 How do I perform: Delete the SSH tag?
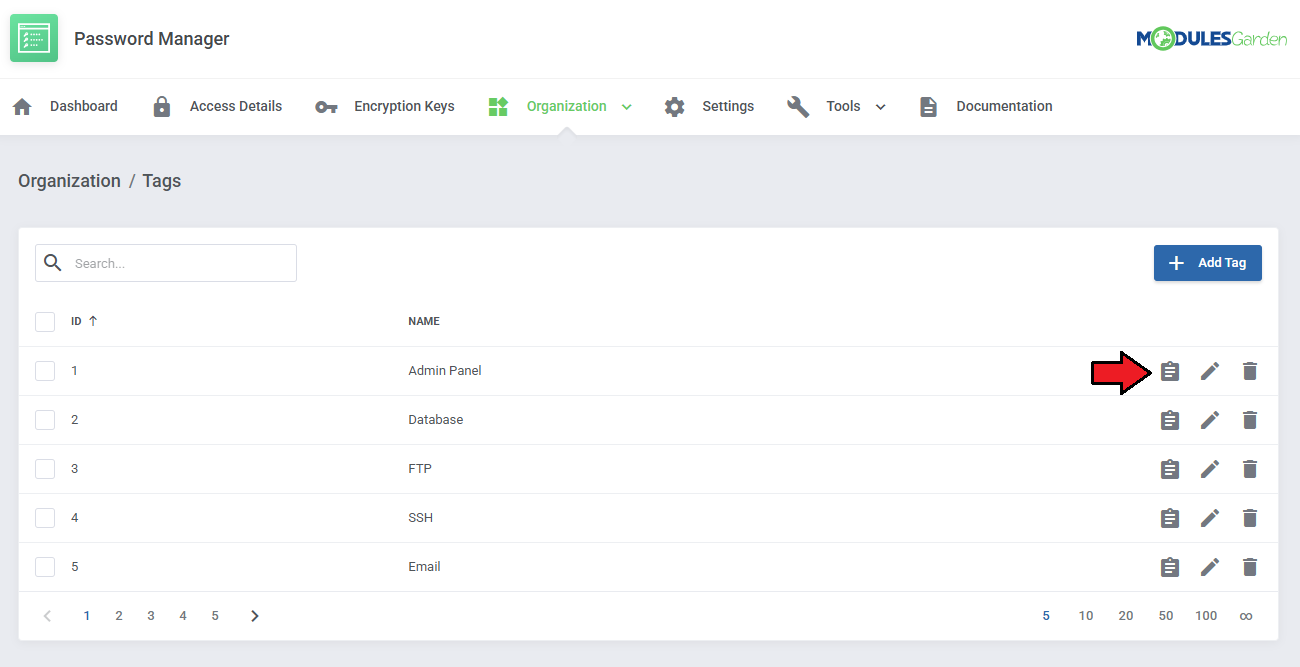click(x=1249, y=518)
